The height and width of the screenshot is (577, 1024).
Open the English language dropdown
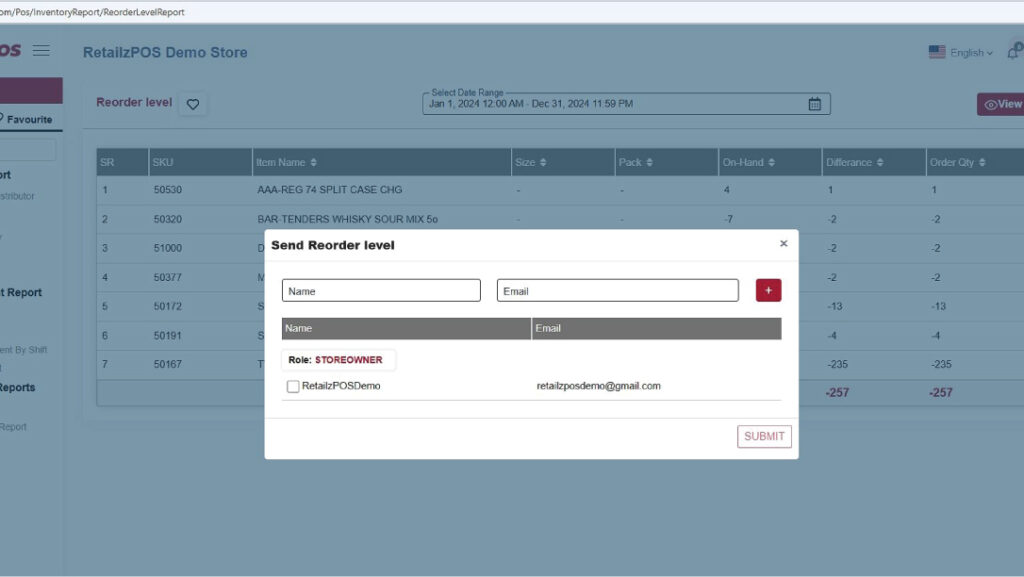[961, 53]
